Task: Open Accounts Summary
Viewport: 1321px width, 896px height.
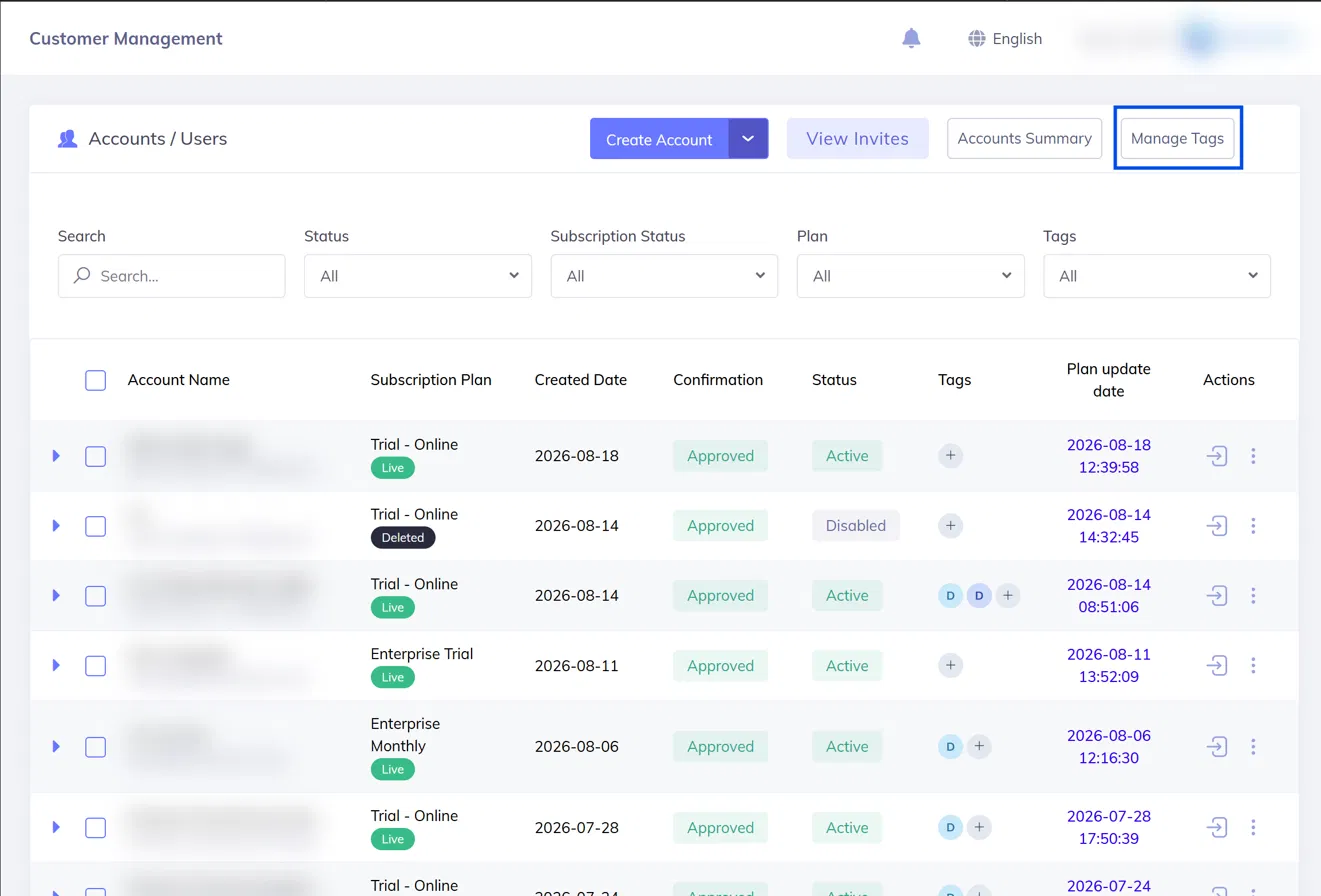Action: (x=1024, y=139)
